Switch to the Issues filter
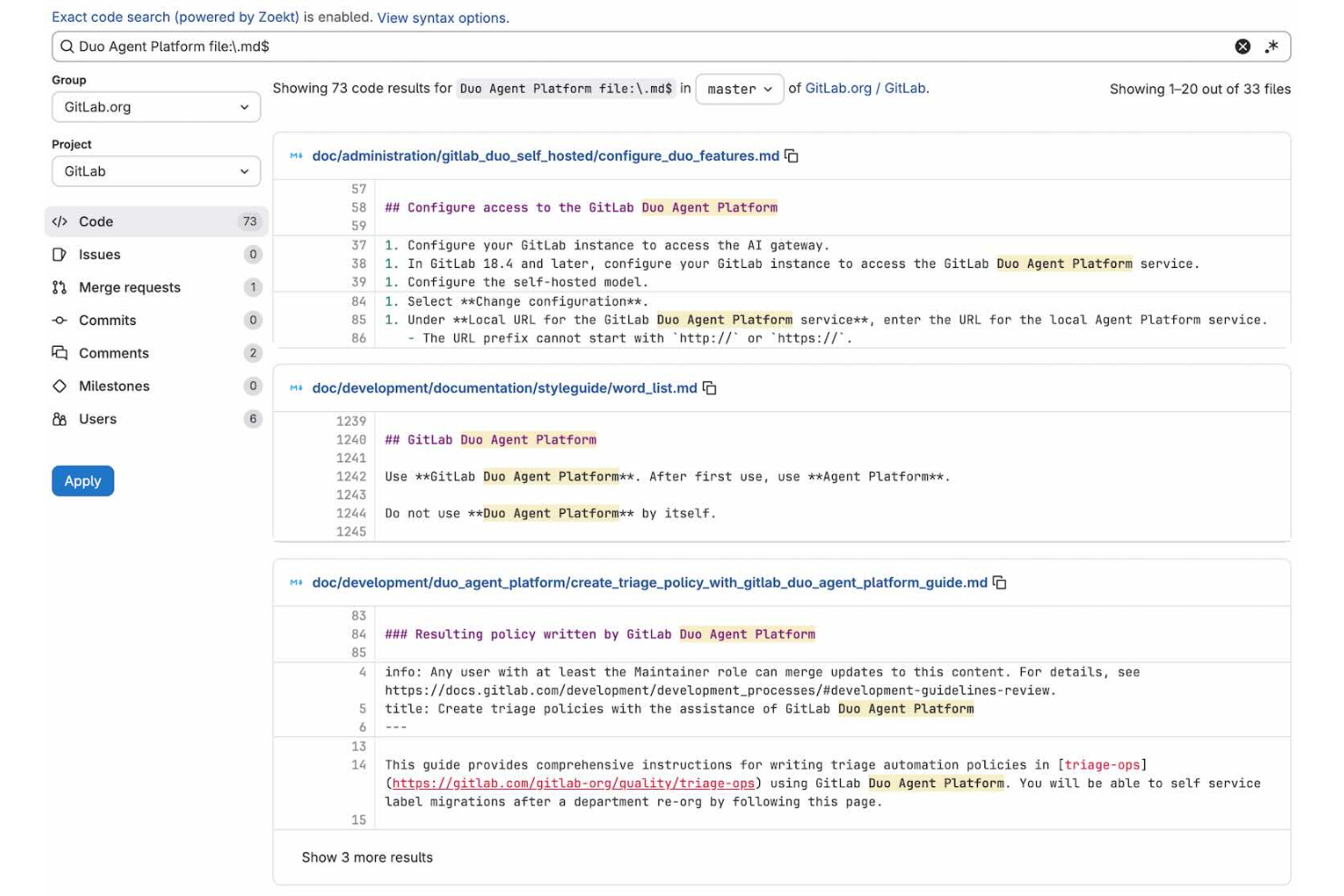The image size is (1344, 896). 100,254
